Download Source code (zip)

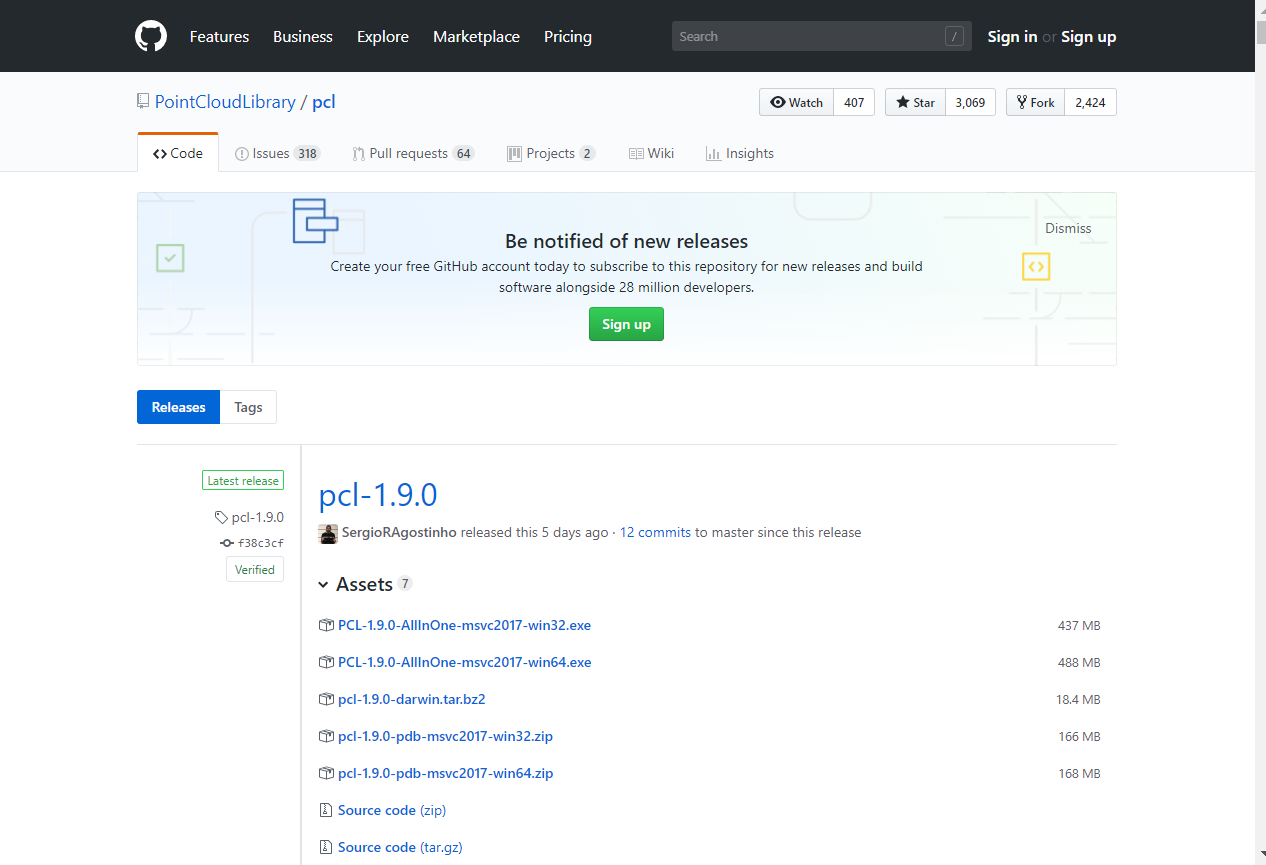coord(392,810)
